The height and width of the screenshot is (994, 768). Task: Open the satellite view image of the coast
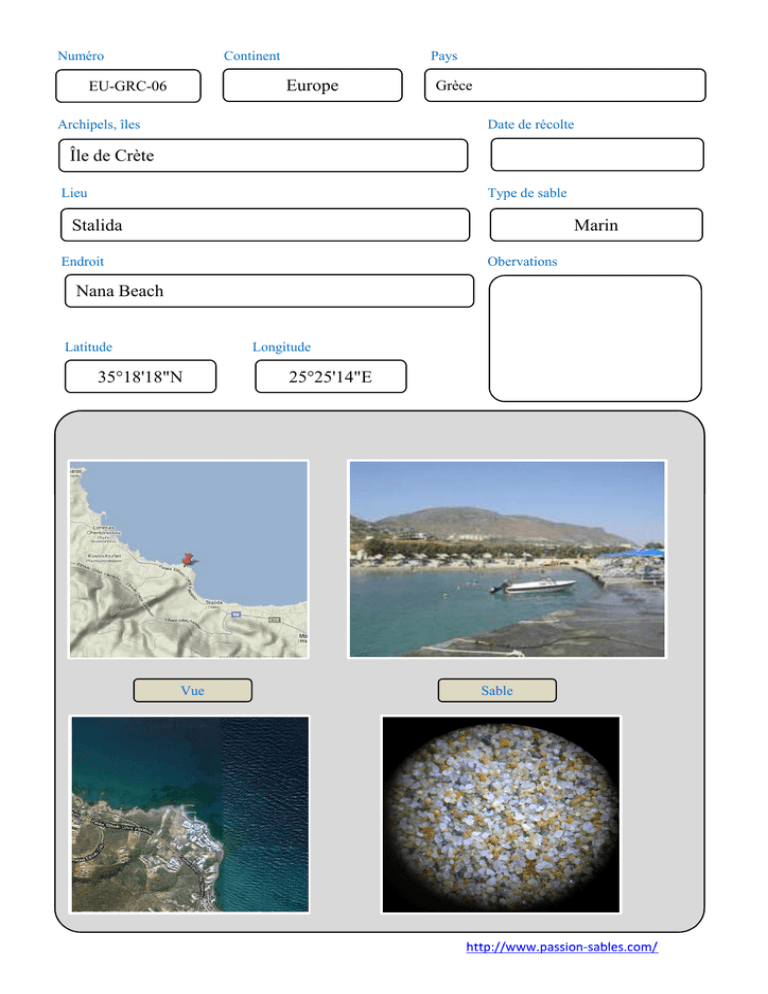point(189,813)
